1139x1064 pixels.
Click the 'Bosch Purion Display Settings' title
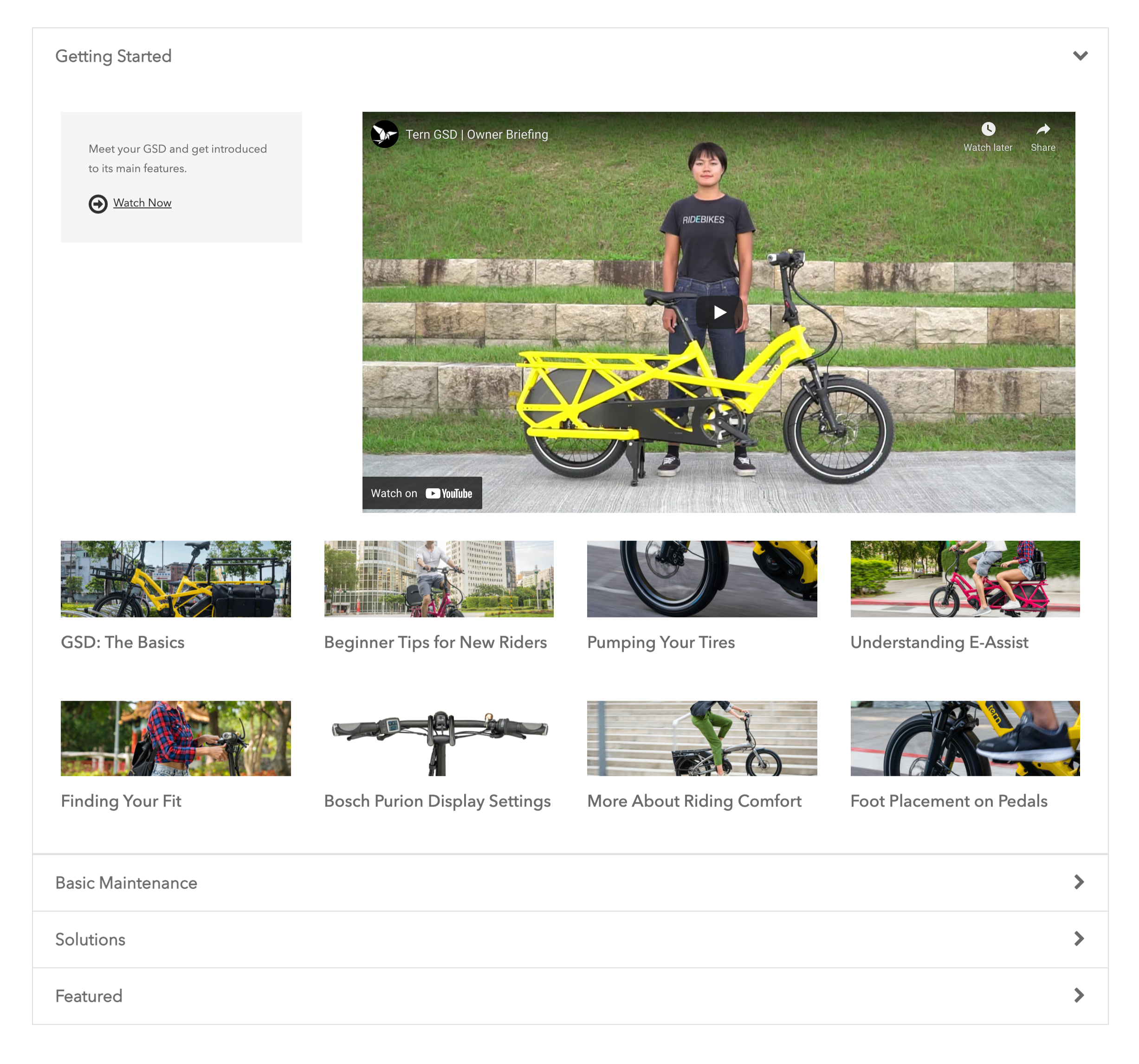tap(437, 801)
